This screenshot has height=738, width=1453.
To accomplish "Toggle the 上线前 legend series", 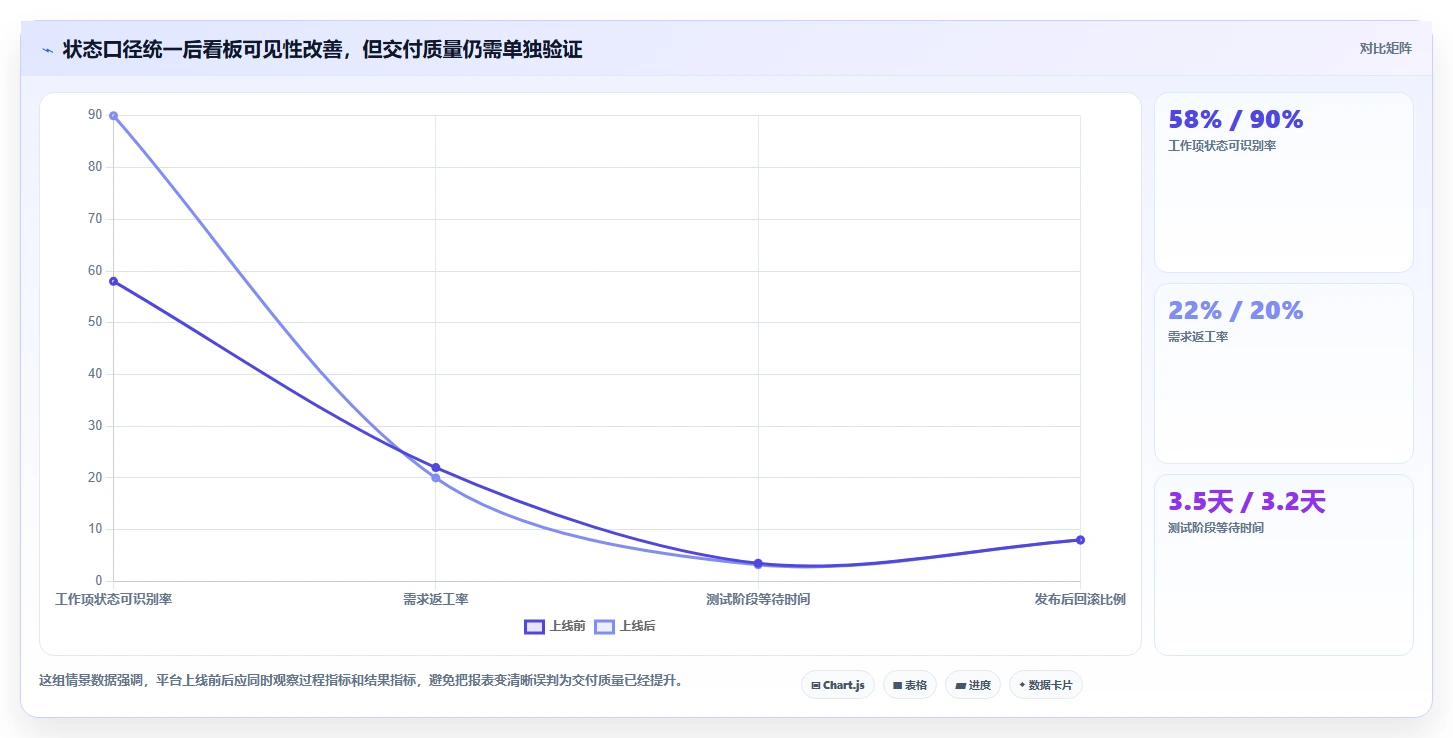I will click(555, 626).
